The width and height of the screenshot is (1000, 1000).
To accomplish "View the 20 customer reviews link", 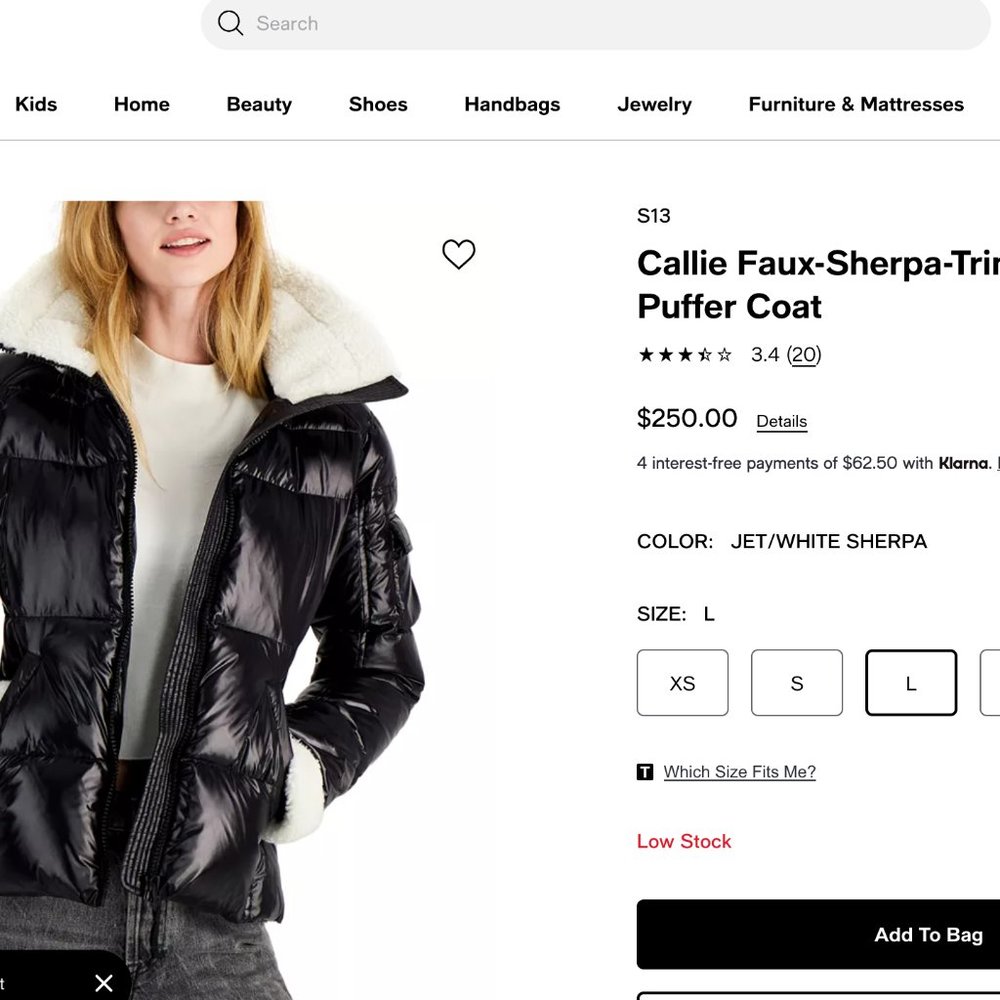I will (804, 354).
